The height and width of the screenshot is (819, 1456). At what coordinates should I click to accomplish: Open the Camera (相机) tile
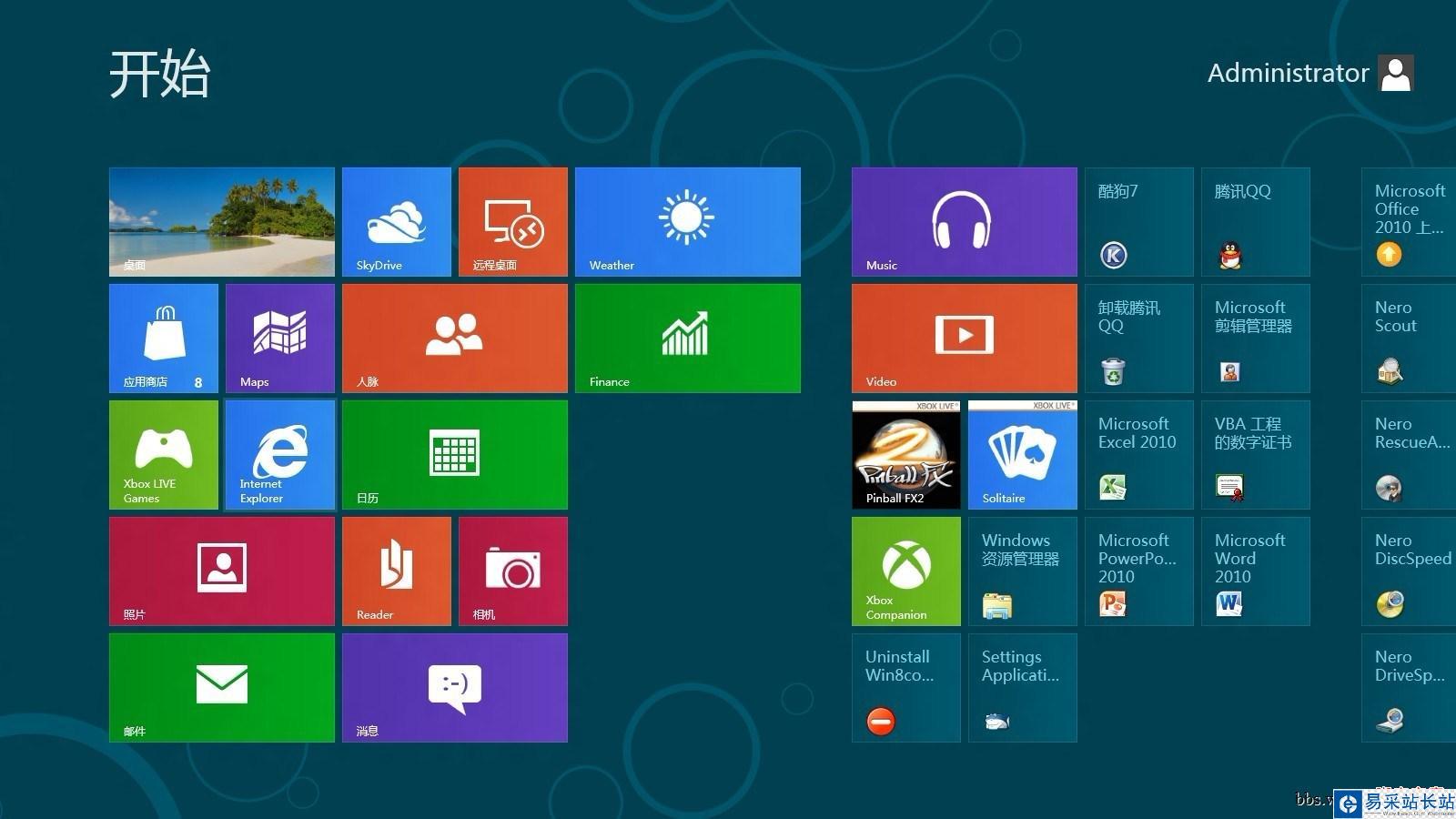click(513, 571)
